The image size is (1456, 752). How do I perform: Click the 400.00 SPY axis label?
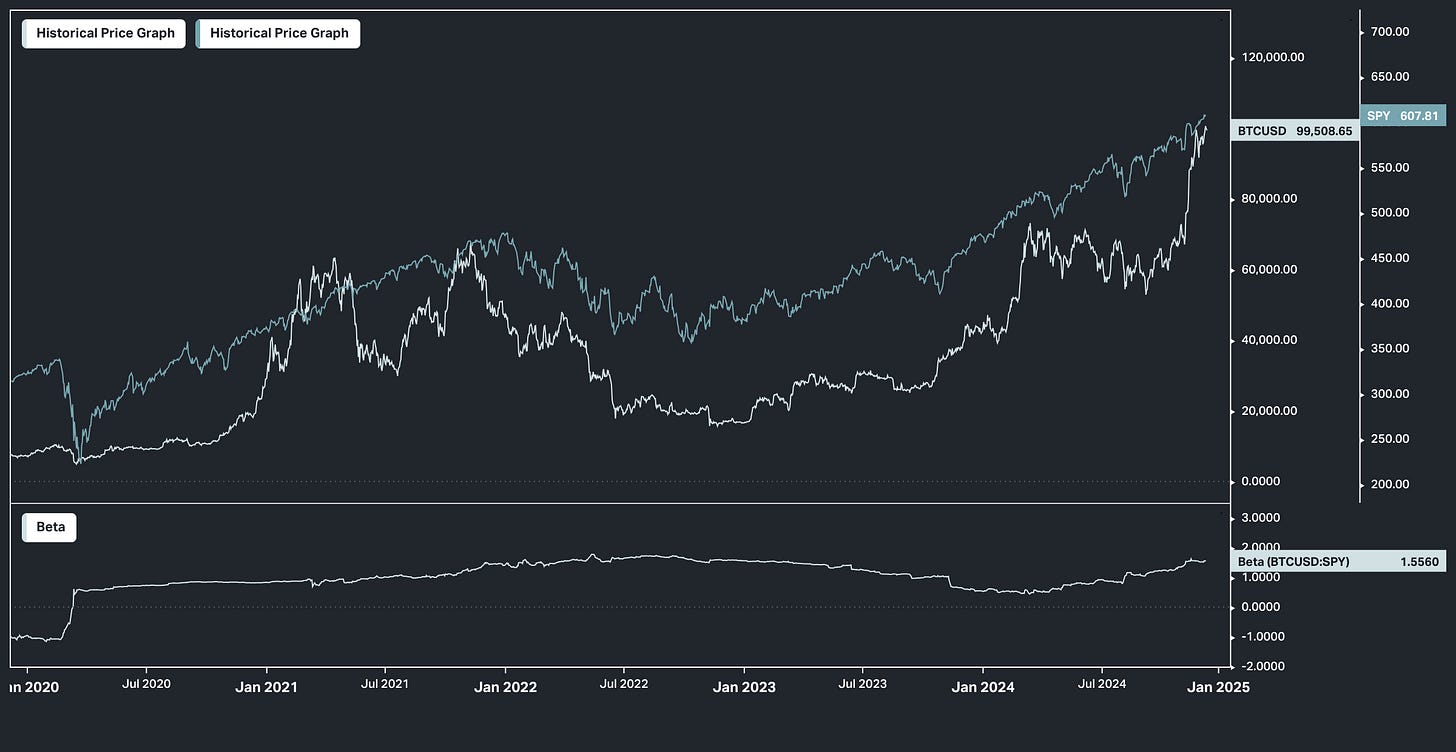1391,304
